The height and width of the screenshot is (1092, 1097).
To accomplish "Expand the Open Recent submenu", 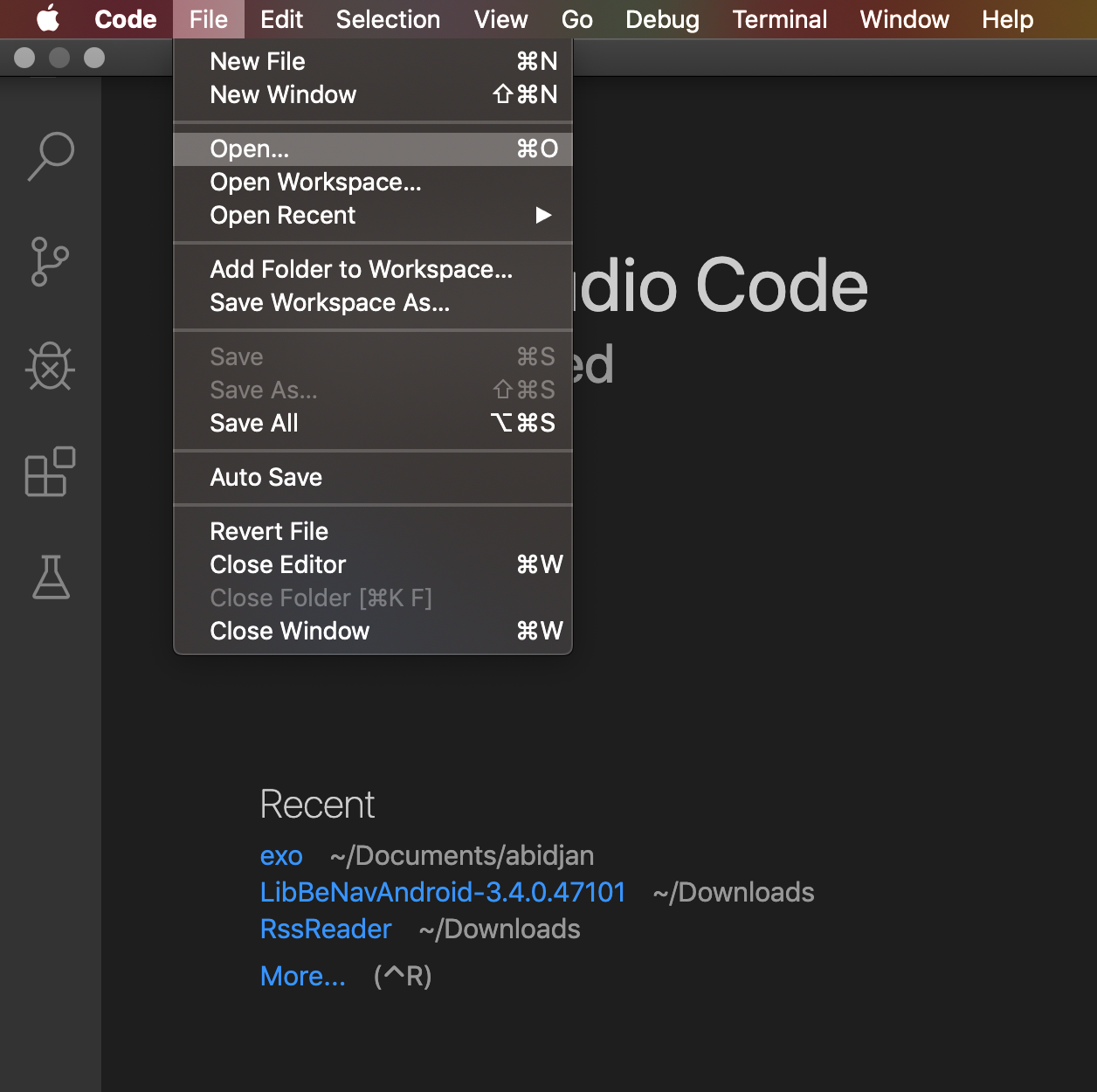I will (373, 215).
